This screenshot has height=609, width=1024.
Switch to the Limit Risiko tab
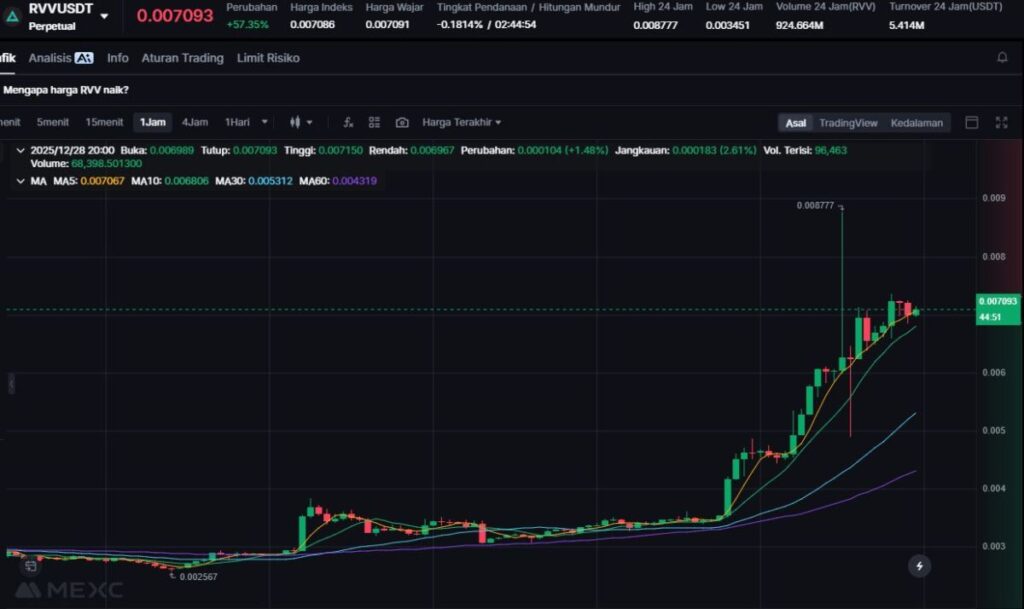pyautogui.click(x=268, y=58)
